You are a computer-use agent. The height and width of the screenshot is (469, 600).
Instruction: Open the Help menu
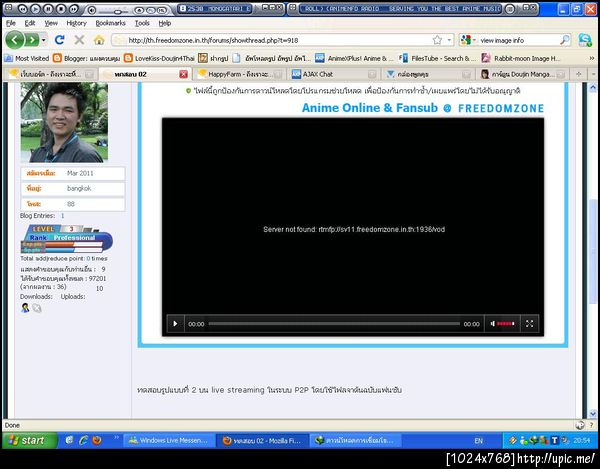(165, 23)
